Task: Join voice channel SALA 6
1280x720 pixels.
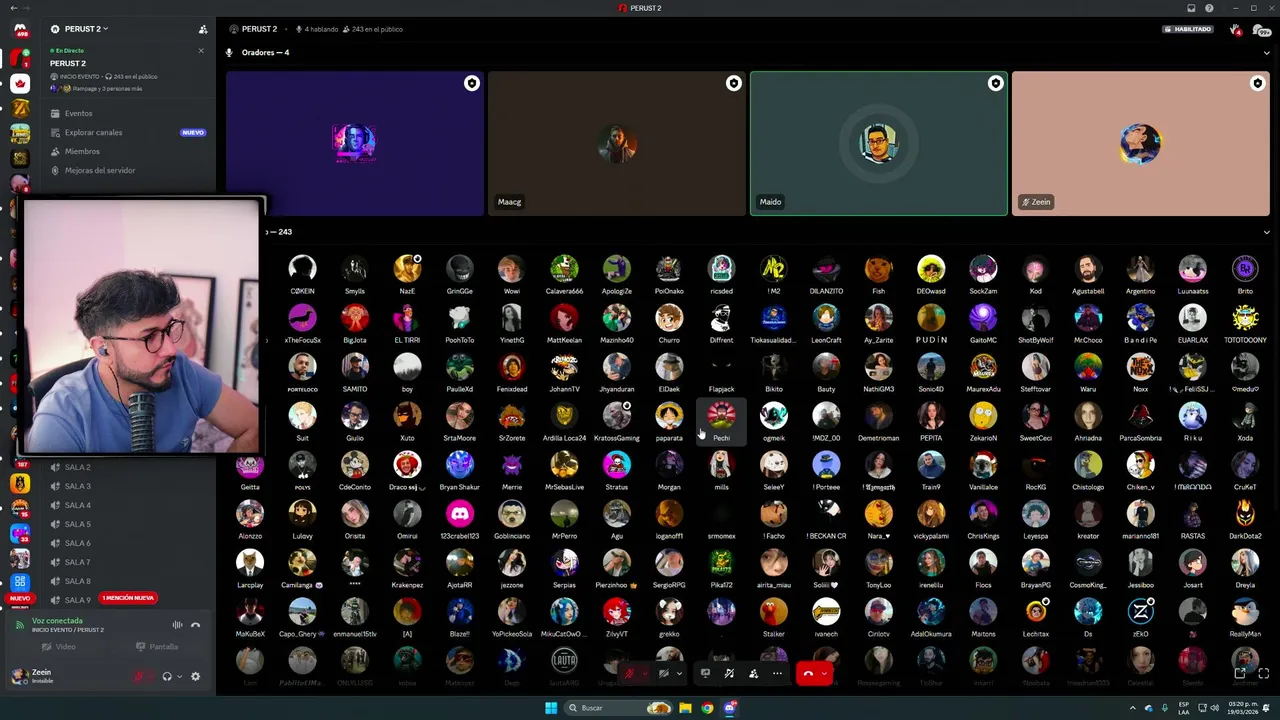Action: [x=77, y=543]
